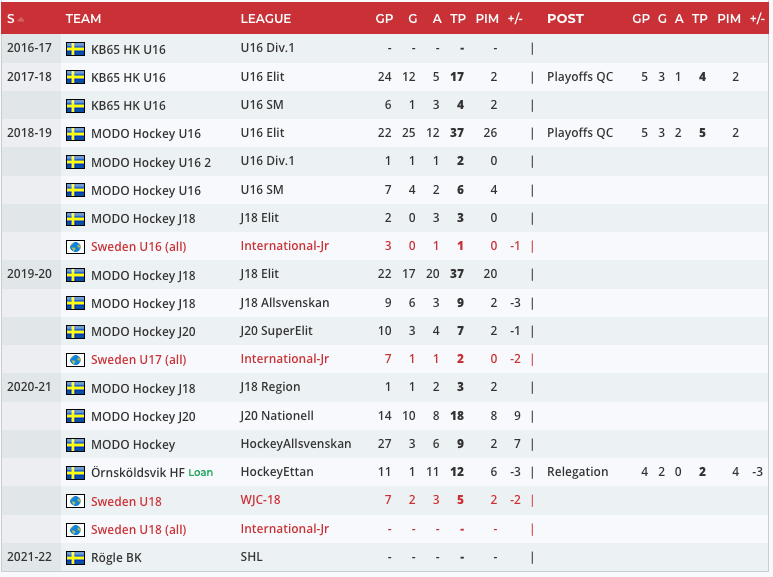Screen dimensions: 773x577
Task: Click team logo beside Sweden U18 WJC-18 row
Action: click(75, 501)
